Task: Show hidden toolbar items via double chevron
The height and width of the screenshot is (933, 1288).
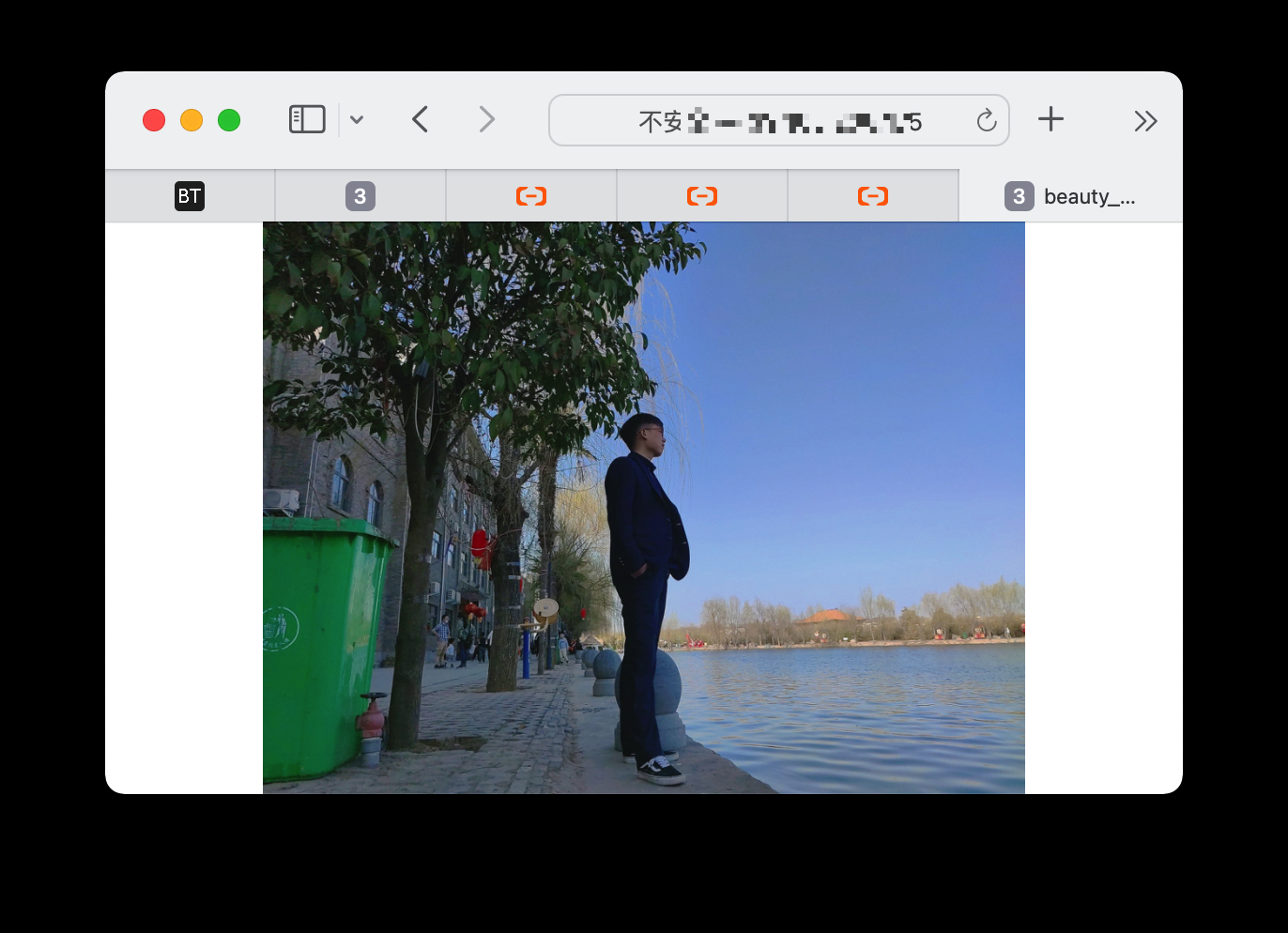Action: [x=1144, y=121]
